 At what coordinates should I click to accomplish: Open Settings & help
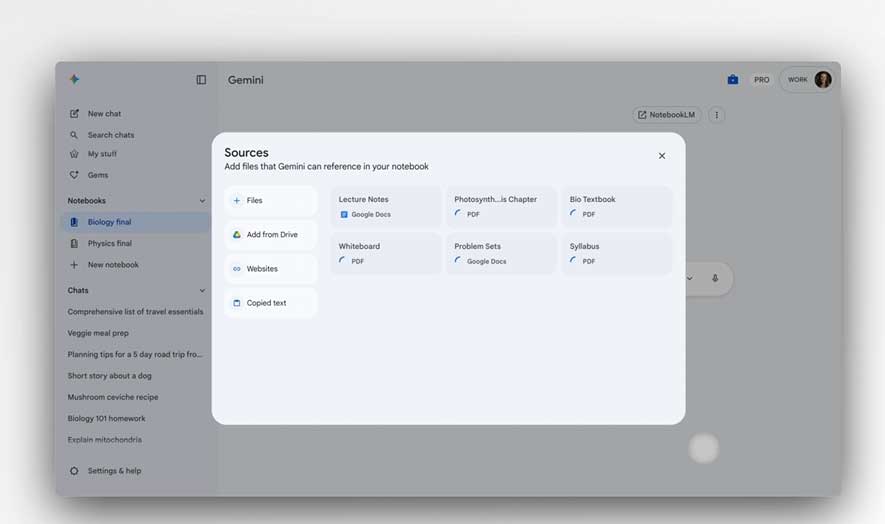coord(113,471)
